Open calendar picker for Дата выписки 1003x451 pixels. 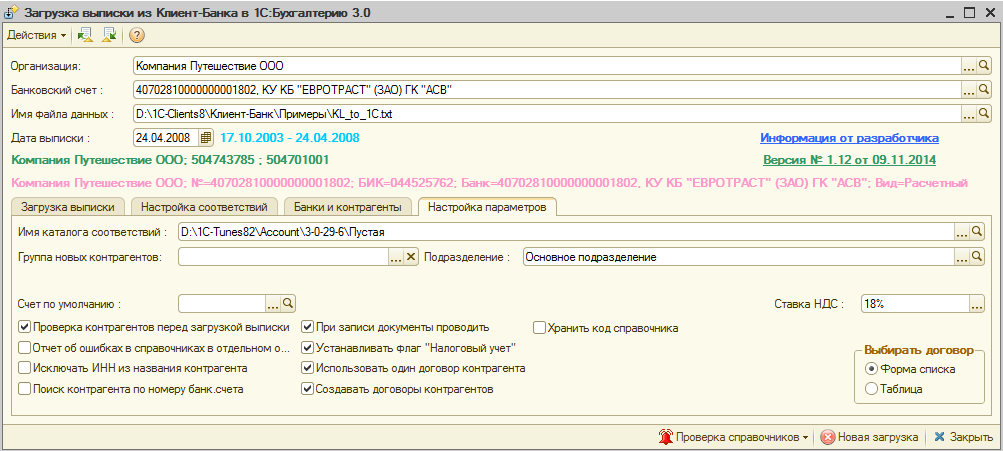[x=205, y=138]
